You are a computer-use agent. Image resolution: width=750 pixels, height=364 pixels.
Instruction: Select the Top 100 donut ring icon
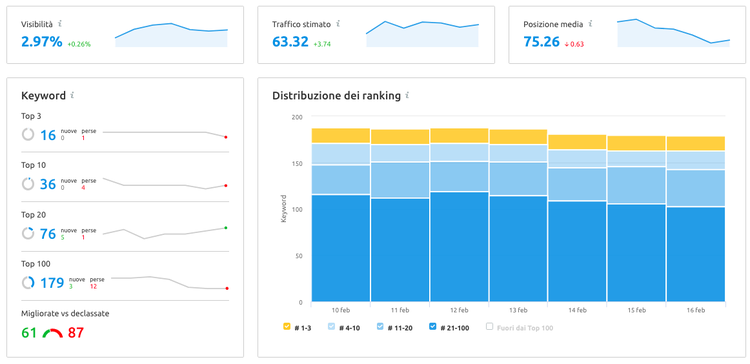click(28, 283)
